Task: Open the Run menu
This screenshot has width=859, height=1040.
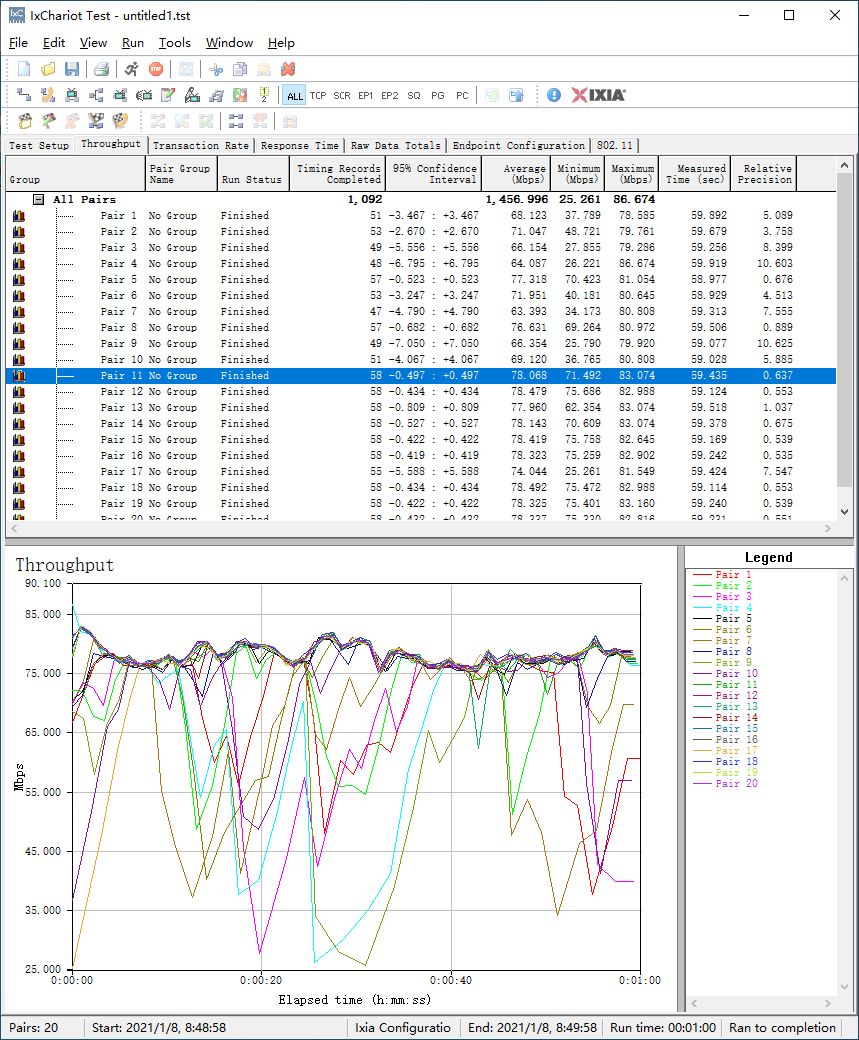Action: pyautogui.click(x=133, y=42)
